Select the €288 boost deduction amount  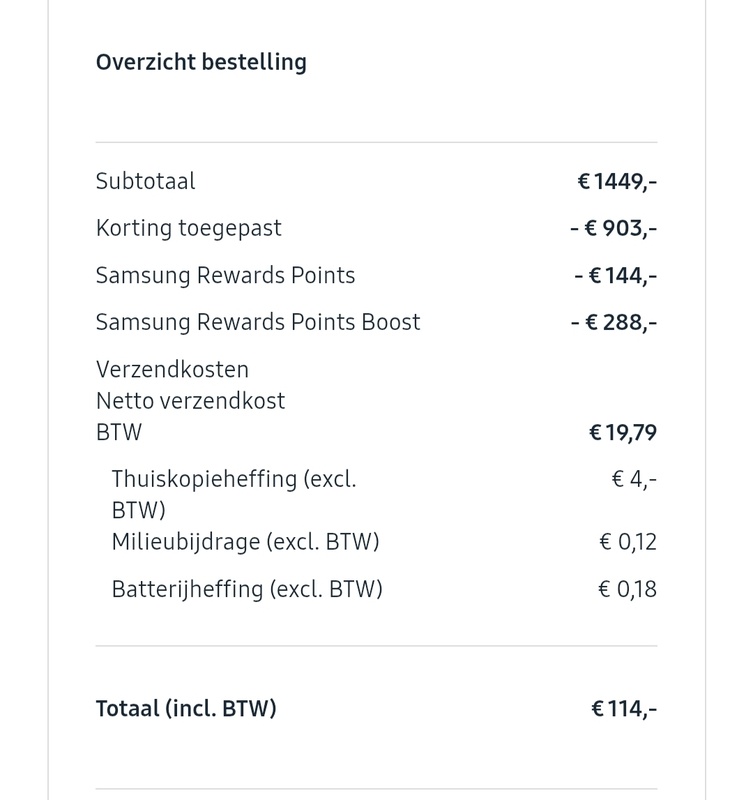[613, 322]
